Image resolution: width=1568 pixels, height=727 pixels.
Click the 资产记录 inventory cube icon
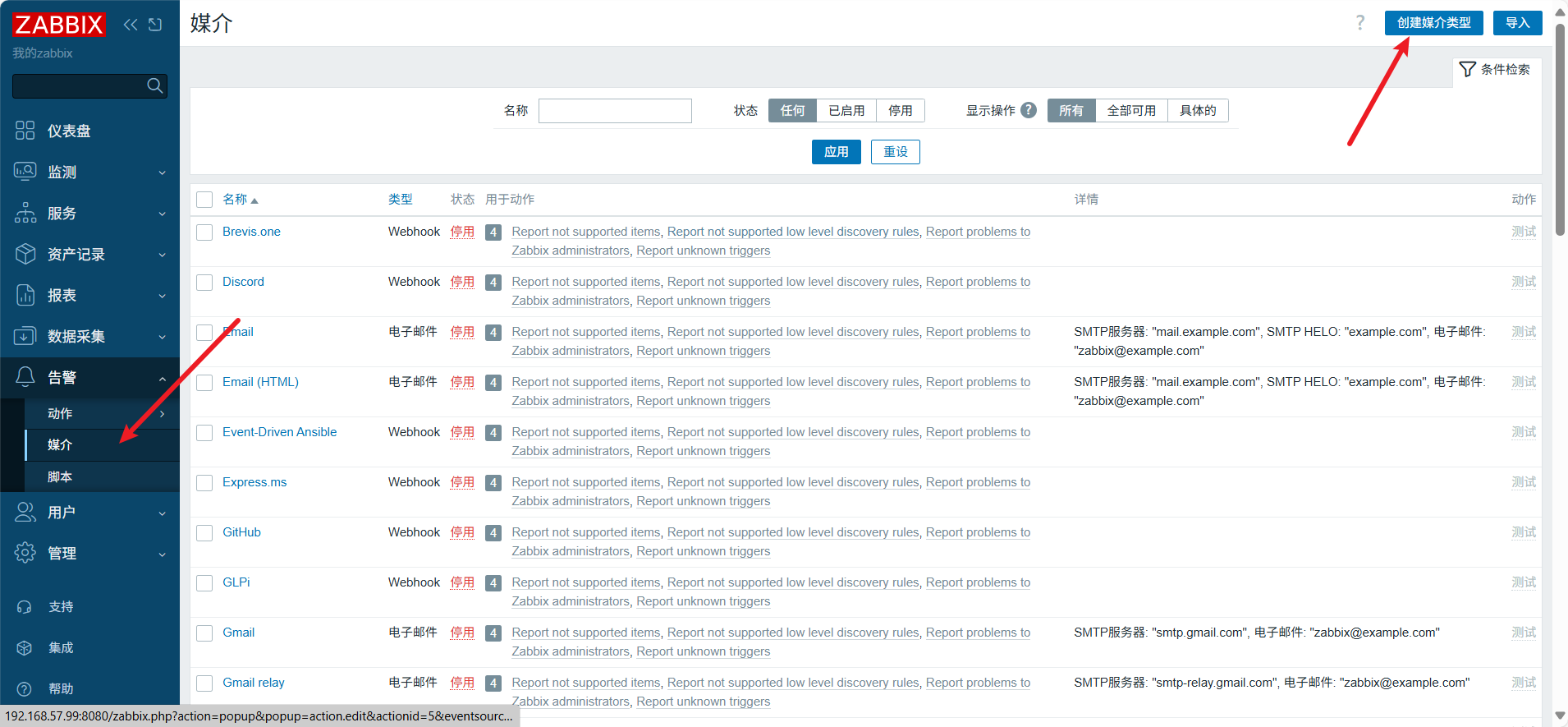click(25, 254)
